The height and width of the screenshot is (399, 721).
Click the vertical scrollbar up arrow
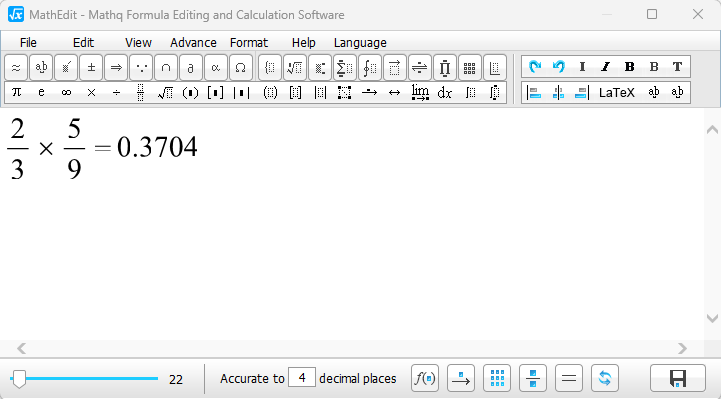[712, 130]
